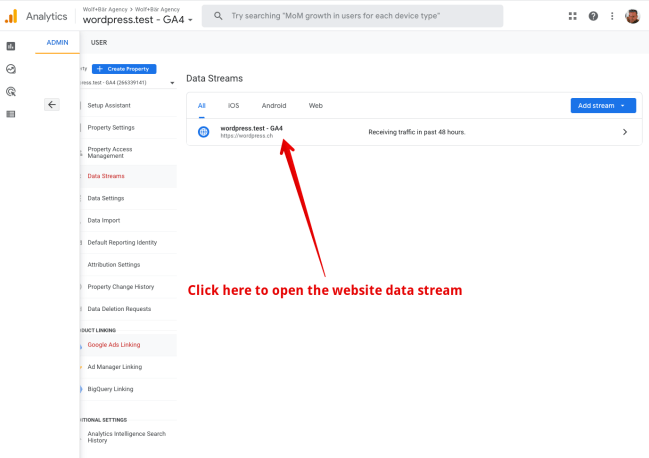Open the wordpress.test - GA4 property selector
This screenshot has width=649, height=458.
[137, 19]
